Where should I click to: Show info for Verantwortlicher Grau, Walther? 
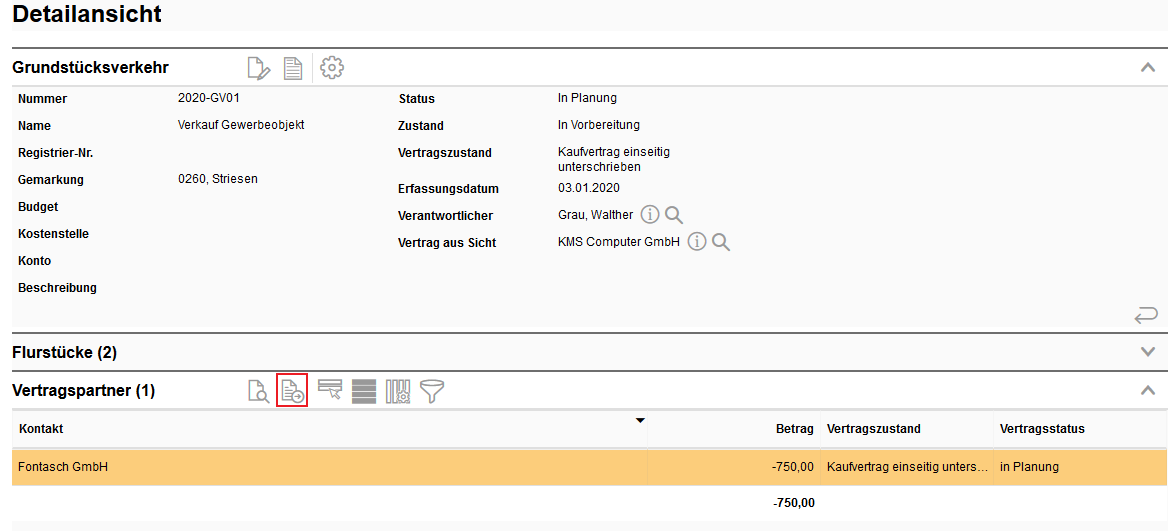(650, 215)
